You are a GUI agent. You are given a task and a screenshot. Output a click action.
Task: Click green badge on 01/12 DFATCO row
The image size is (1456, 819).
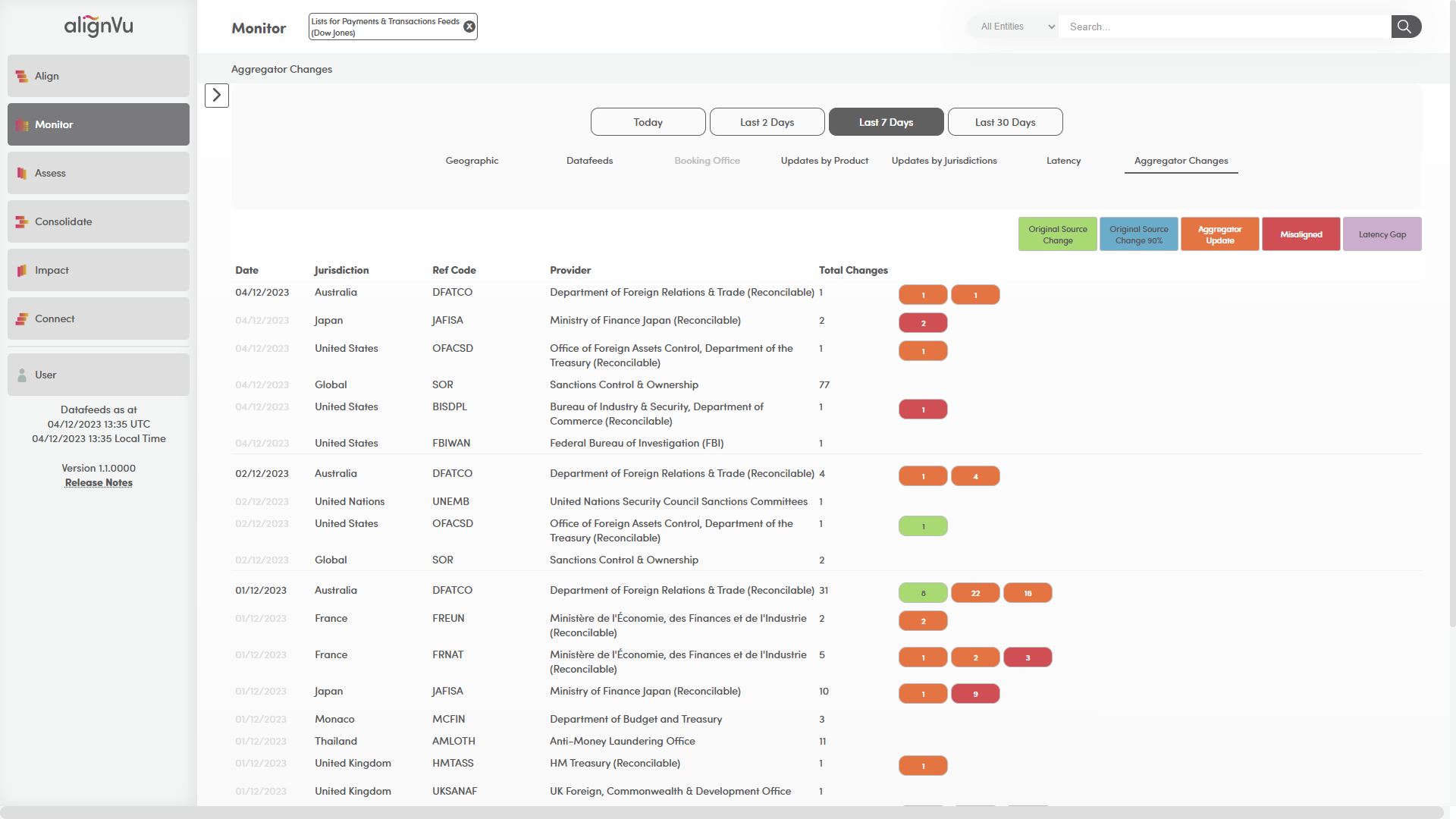[x=923, y=593]
